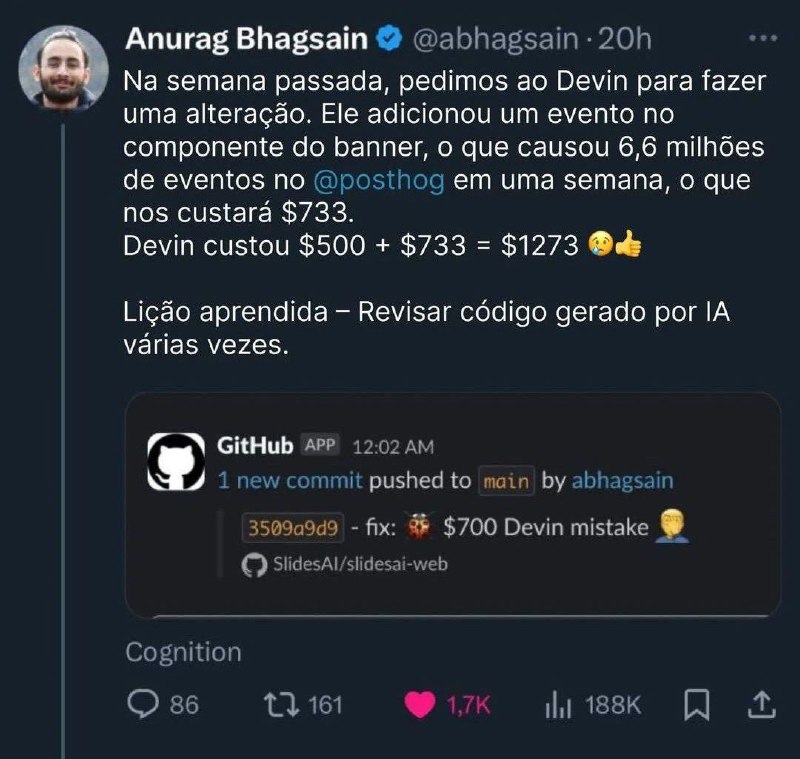
Task: Repost the tweet via retweet icon
Action: tap(281, 704)
